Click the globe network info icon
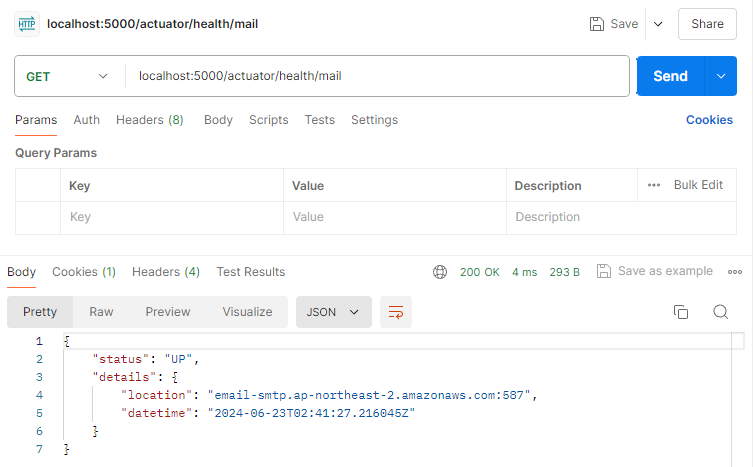 pyautogui.click(x=440, y=272)
